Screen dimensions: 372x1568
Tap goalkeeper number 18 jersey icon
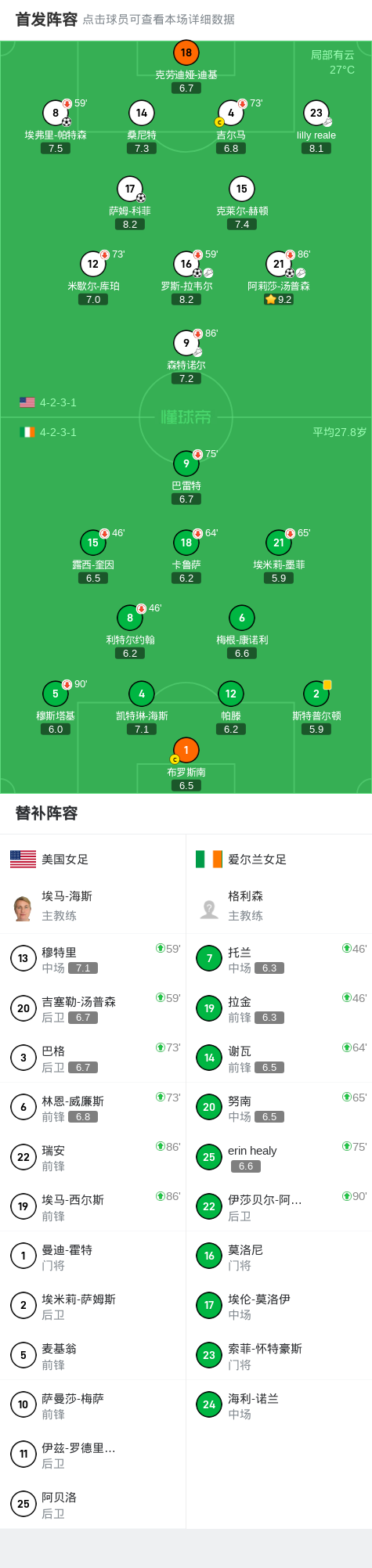point(186,52)
